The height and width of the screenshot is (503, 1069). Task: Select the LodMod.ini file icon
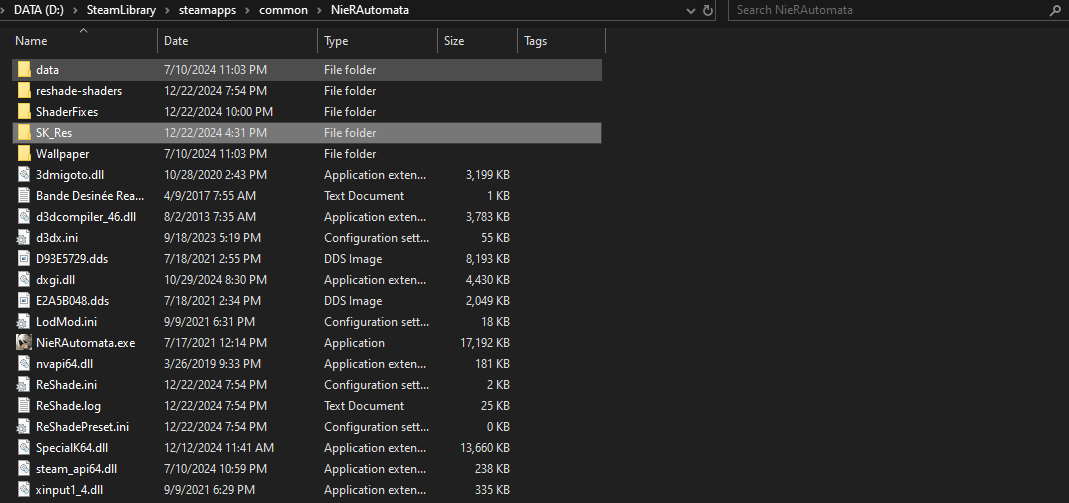[x=25, y=322]
